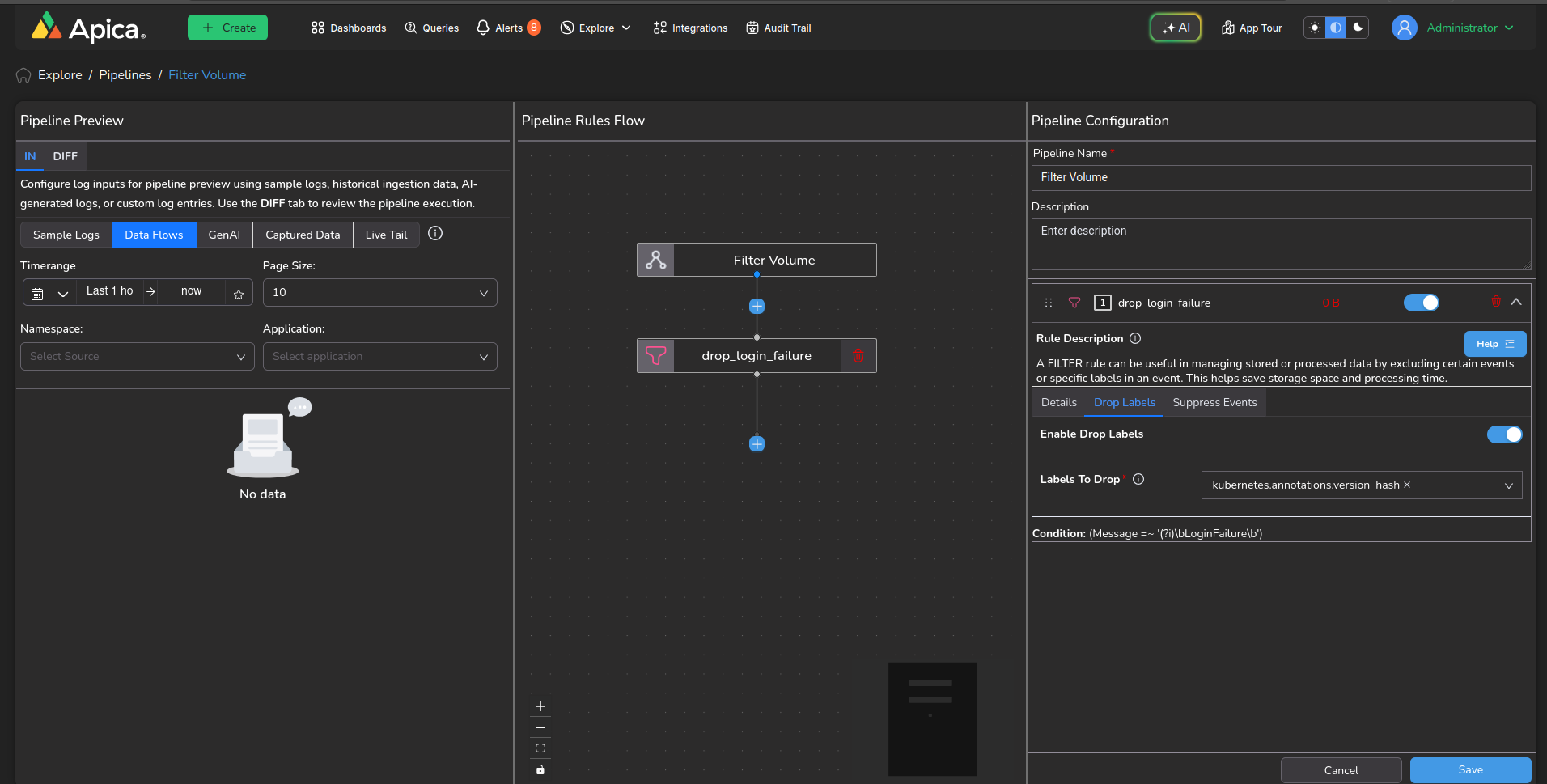Screen dimensions: 1547x784
Task: Select the DIFF tab in Pipeline Preview
Action: (x=65, y=156)
